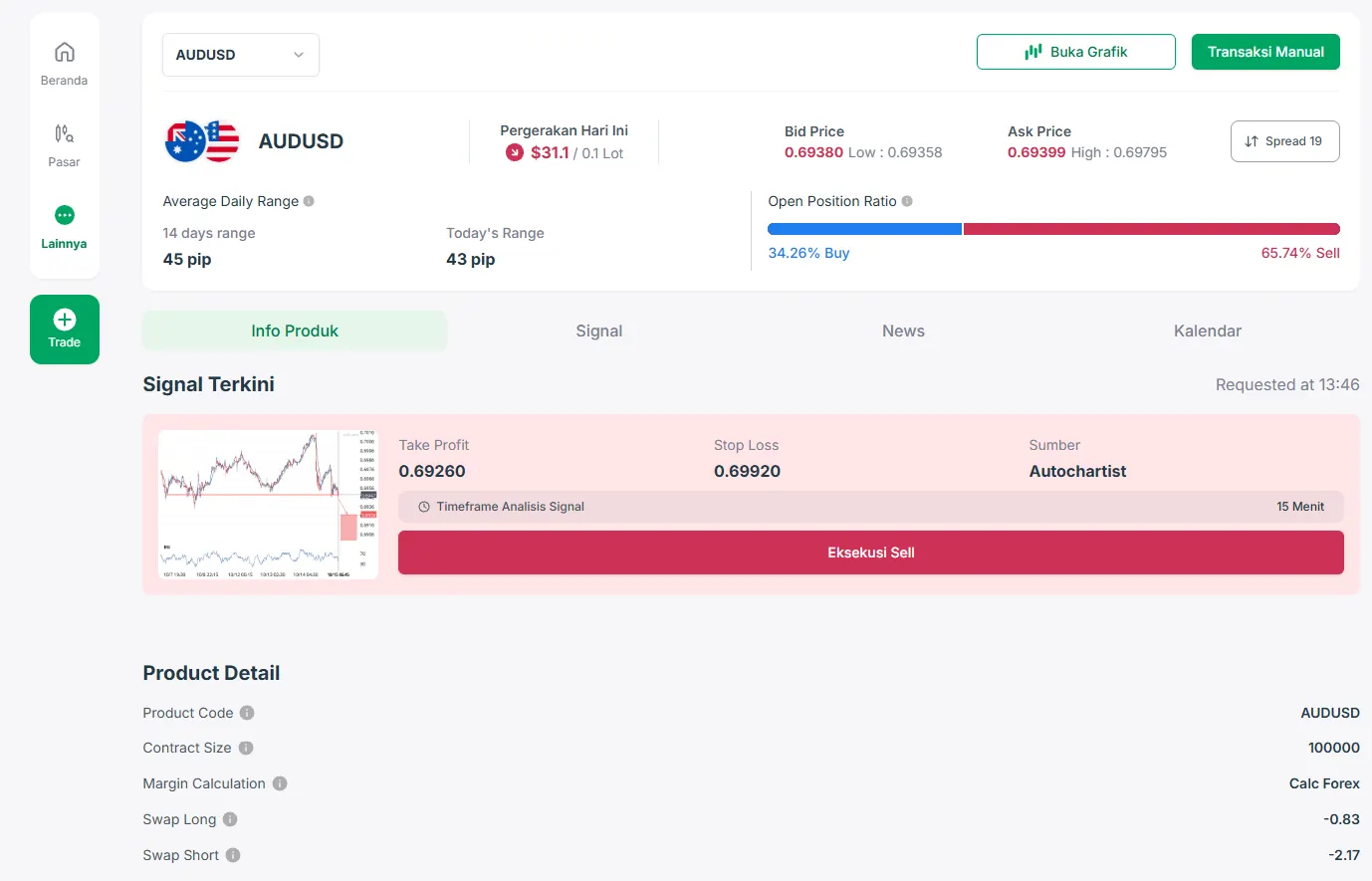Click the 65.74% Sell label
The width and height of the screenshot is (1372, 881).
[1300, 253]
